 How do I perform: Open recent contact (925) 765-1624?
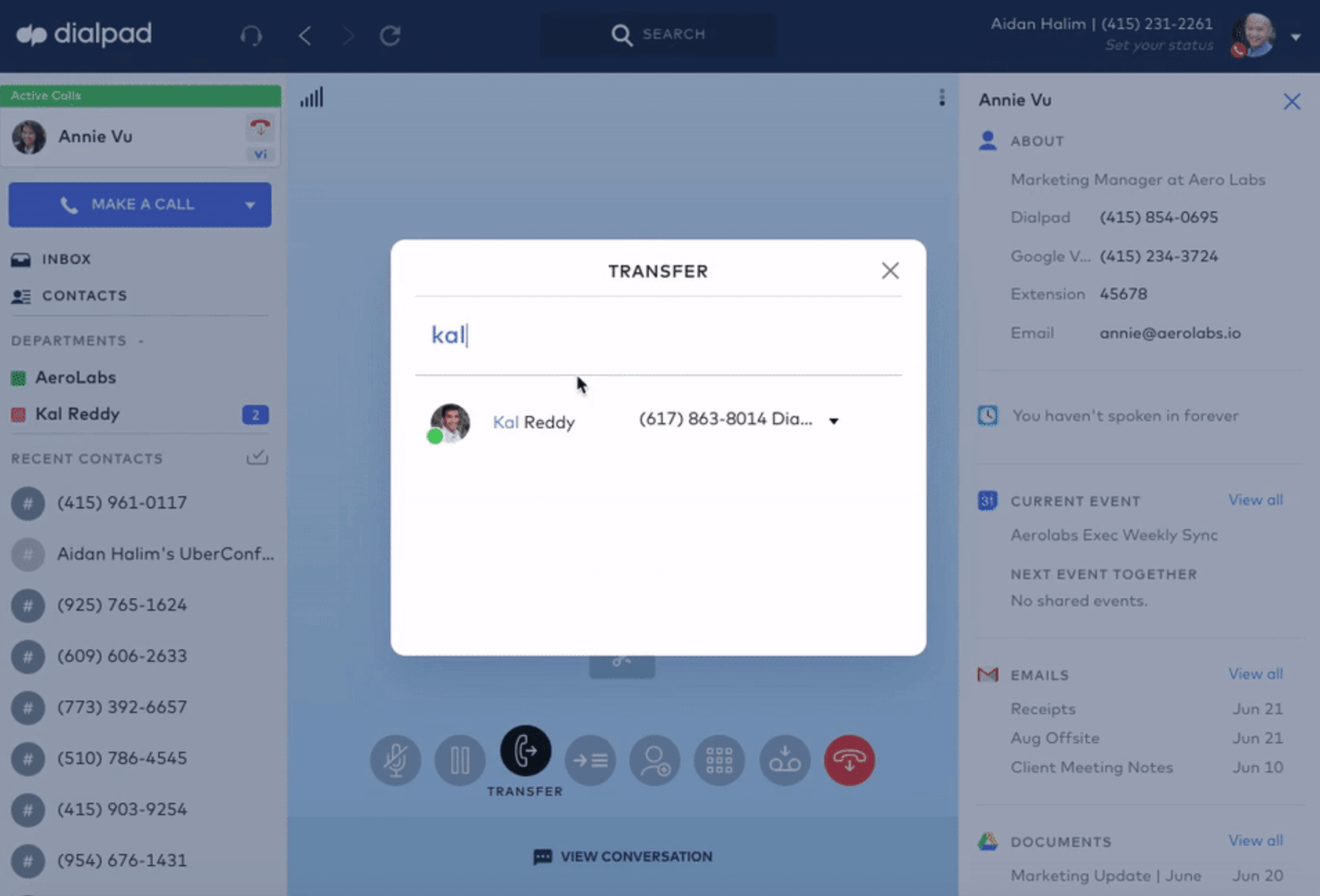click(122, 605)
